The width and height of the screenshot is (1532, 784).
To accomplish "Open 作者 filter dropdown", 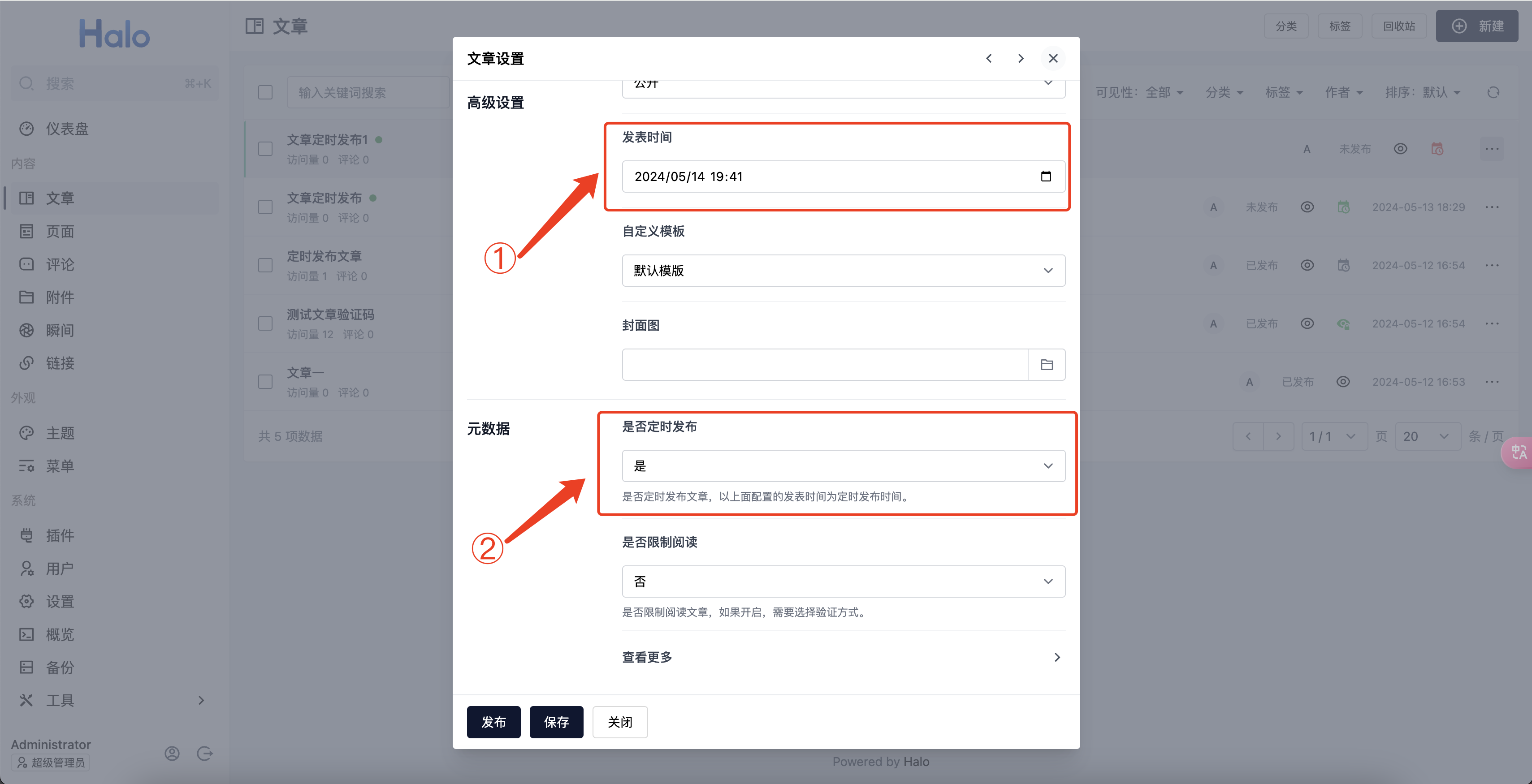I will 1343,92.
